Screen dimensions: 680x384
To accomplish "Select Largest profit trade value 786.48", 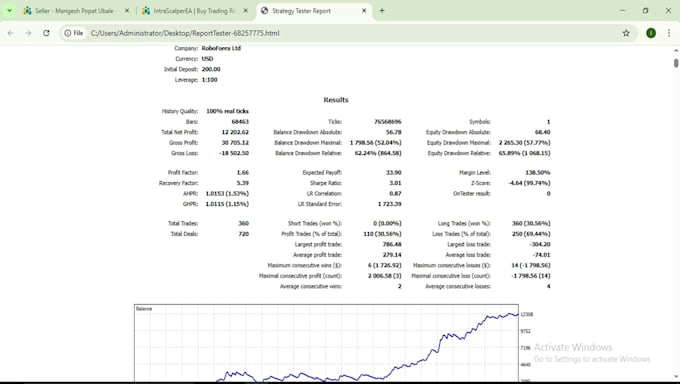I will pyautogui.click(x=392, y=245).
